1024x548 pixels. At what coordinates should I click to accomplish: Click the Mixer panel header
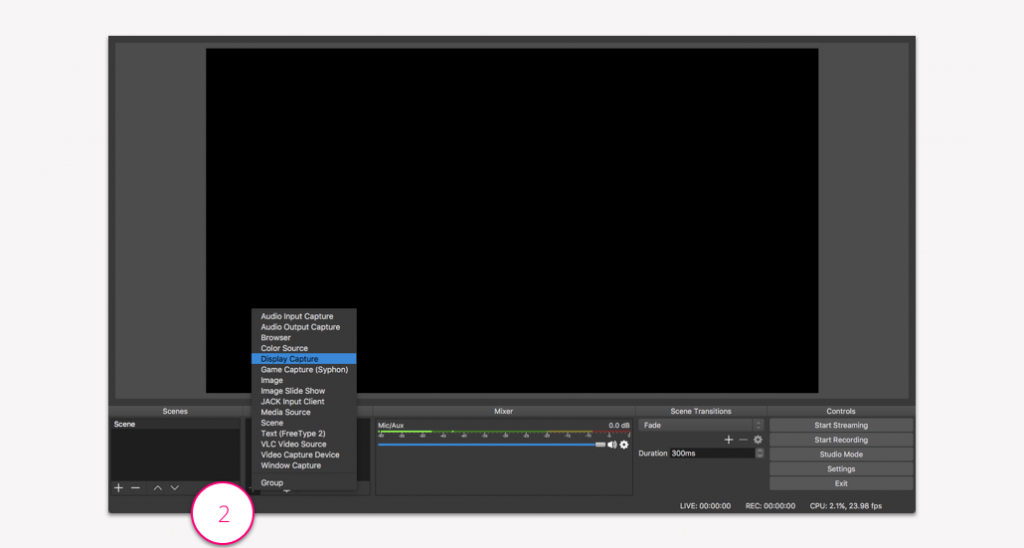click(504, 411)
